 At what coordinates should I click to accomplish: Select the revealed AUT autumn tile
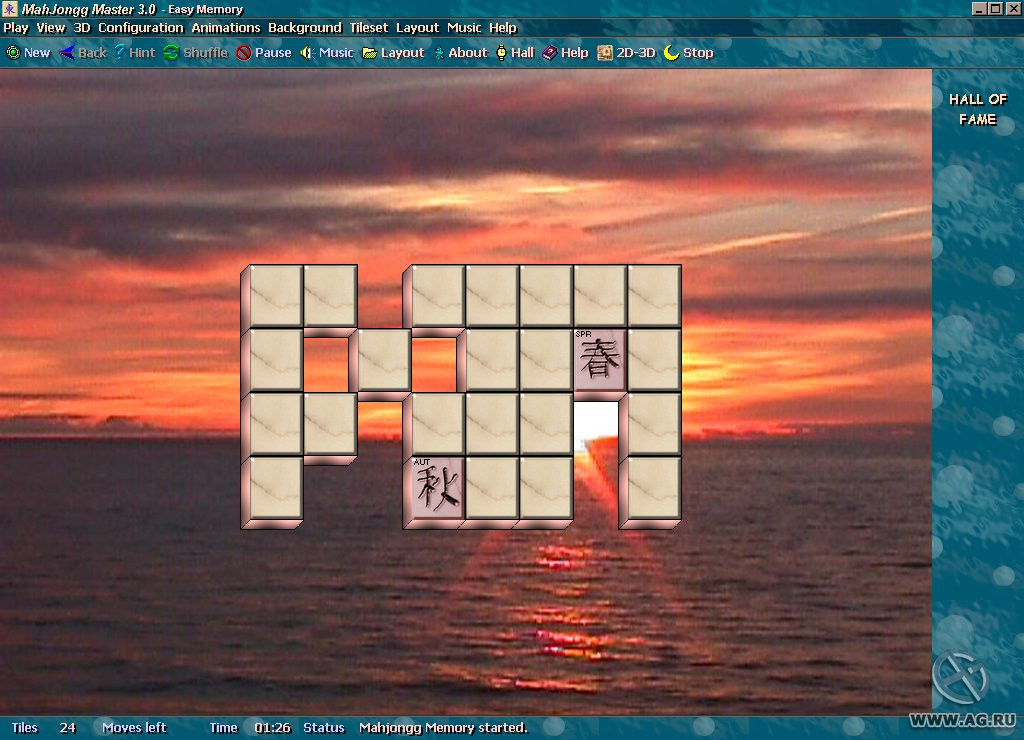coord(438,488)
